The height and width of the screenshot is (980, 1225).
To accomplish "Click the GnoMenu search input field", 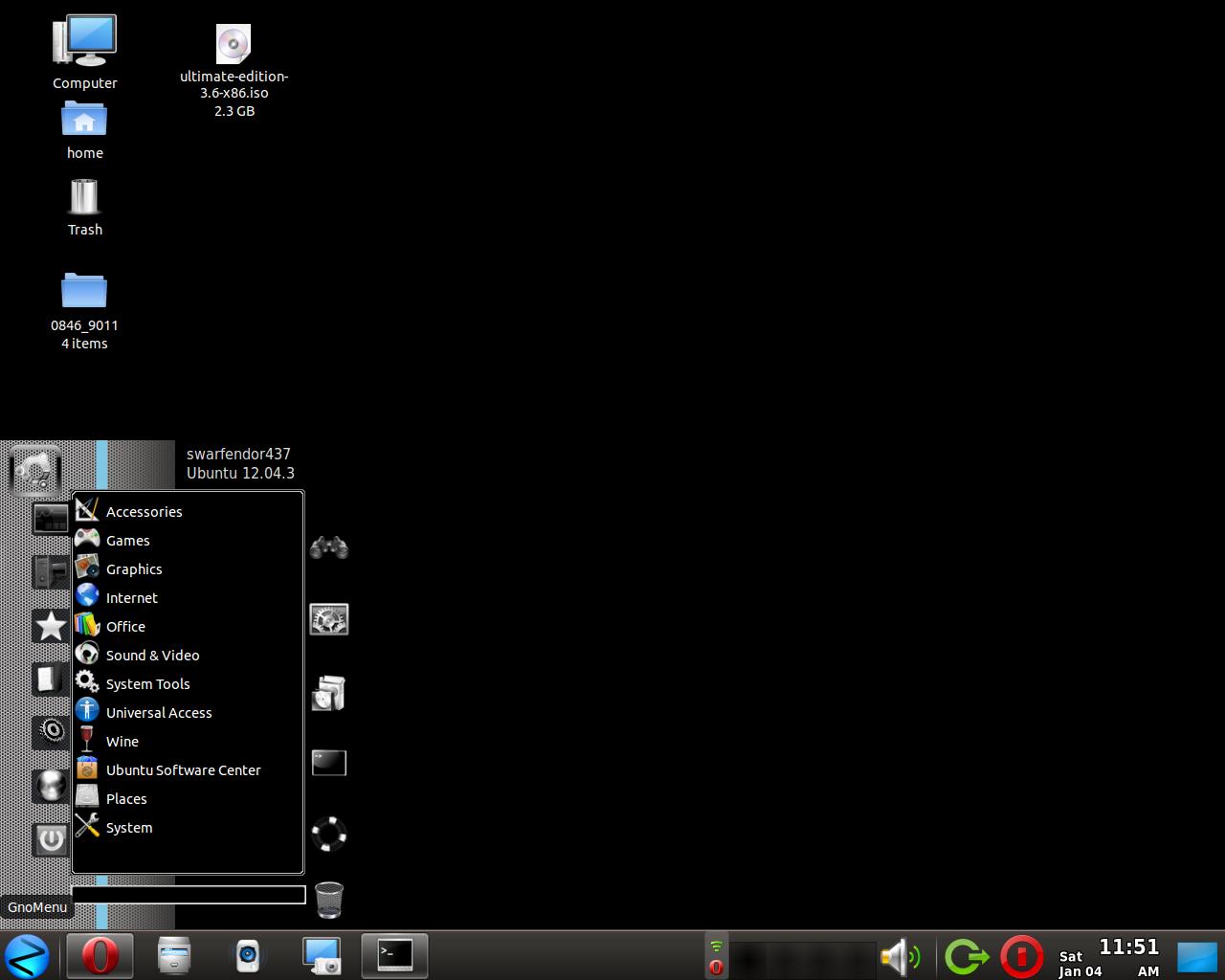I will [189, 895].
